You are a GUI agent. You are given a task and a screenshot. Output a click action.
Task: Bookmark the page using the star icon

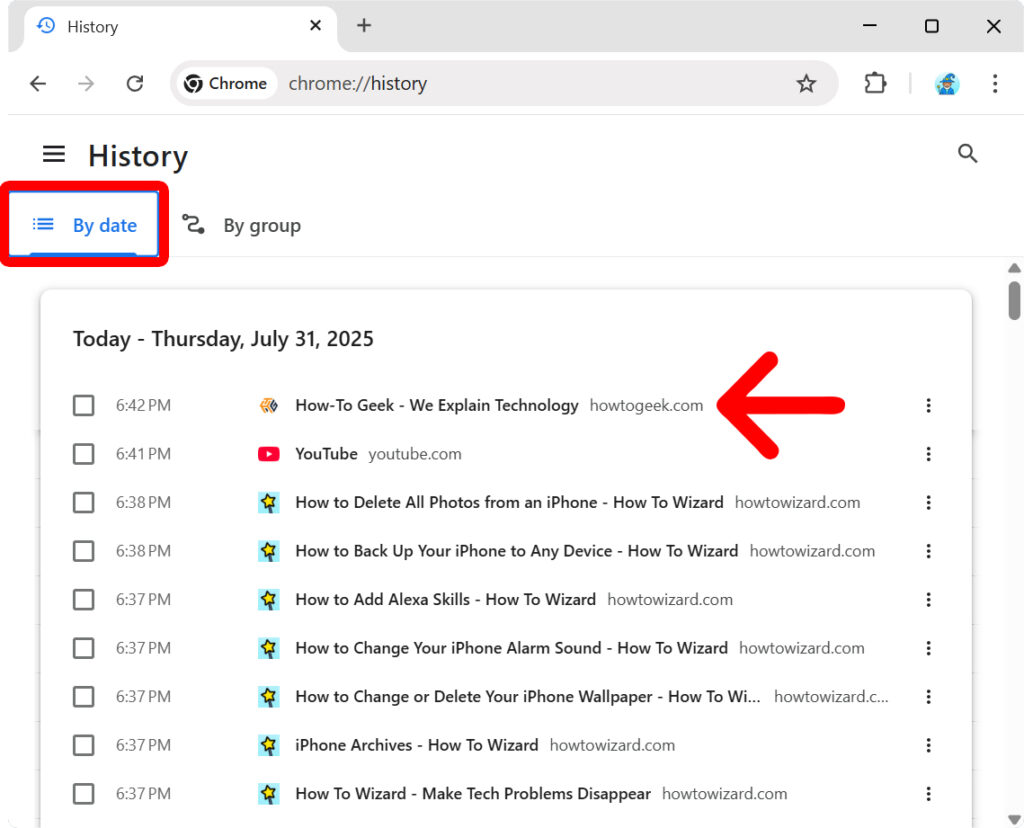[806, 84]
